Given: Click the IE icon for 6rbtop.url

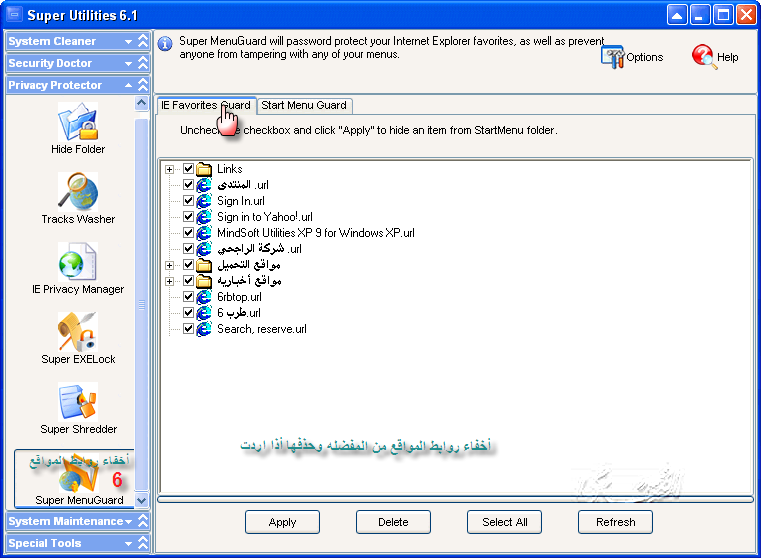Looking at the screenshot, I should point(204,297).
